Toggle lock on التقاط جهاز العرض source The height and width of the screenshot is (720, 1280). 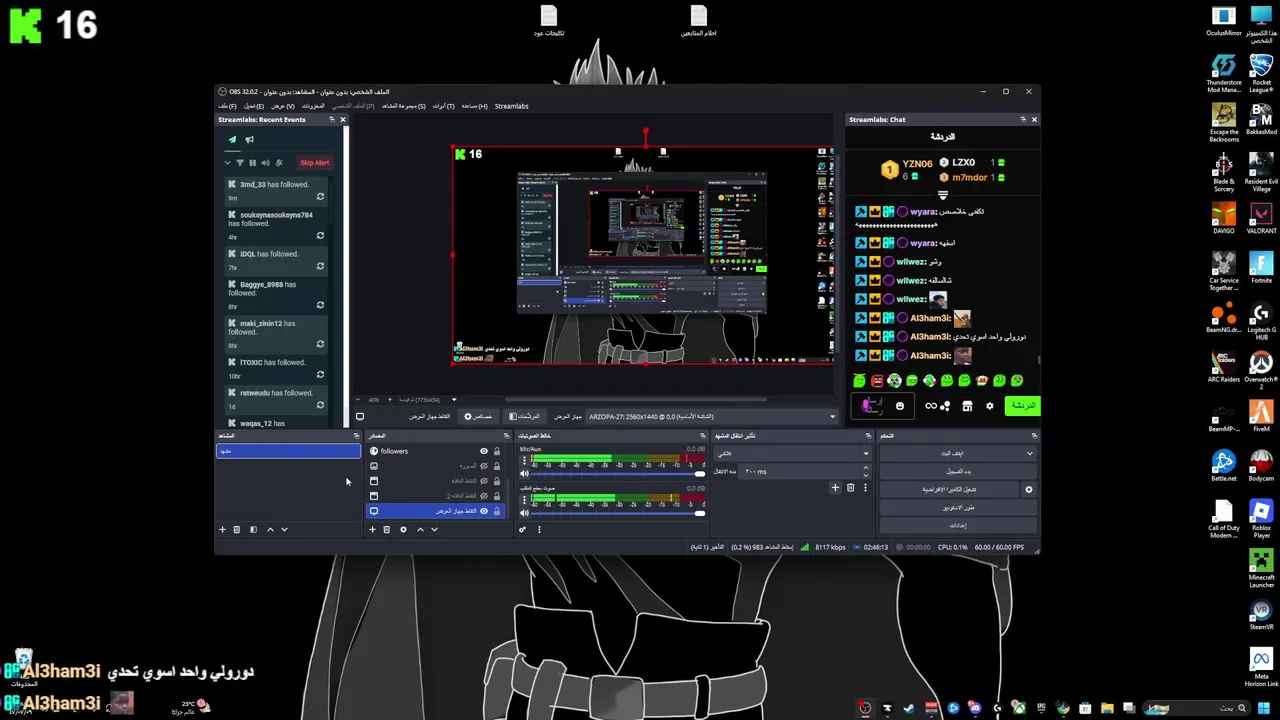pos(496,511)
